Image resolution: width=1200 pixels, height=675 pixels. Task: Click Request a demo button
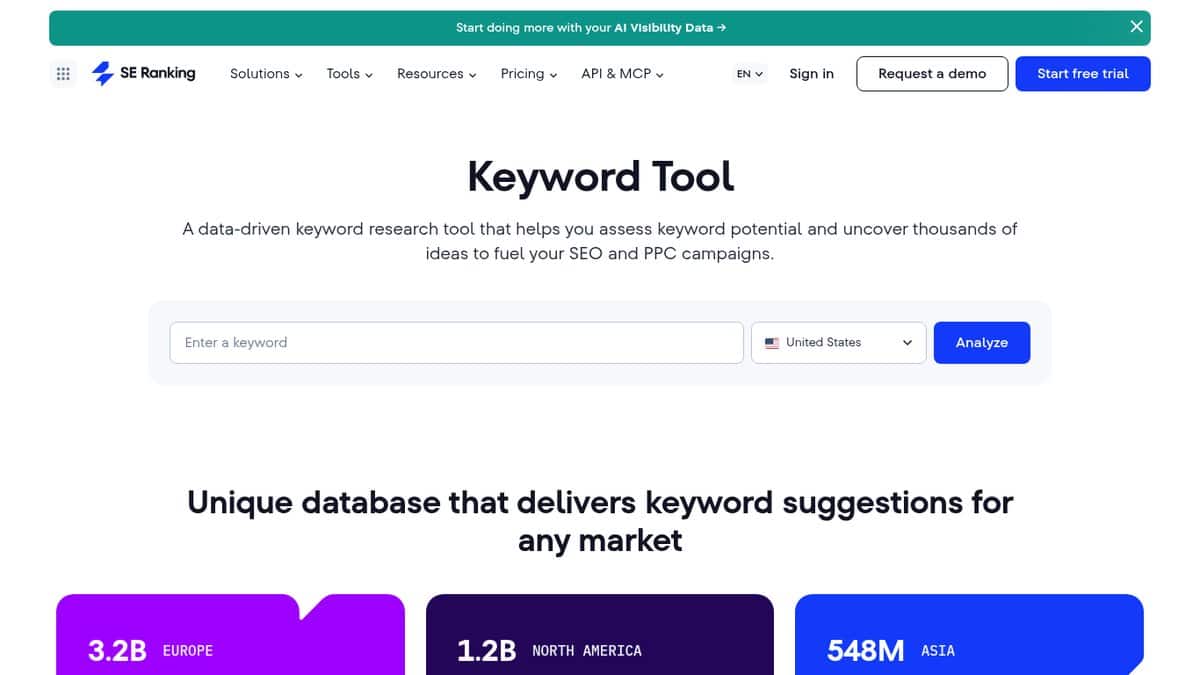932,74
